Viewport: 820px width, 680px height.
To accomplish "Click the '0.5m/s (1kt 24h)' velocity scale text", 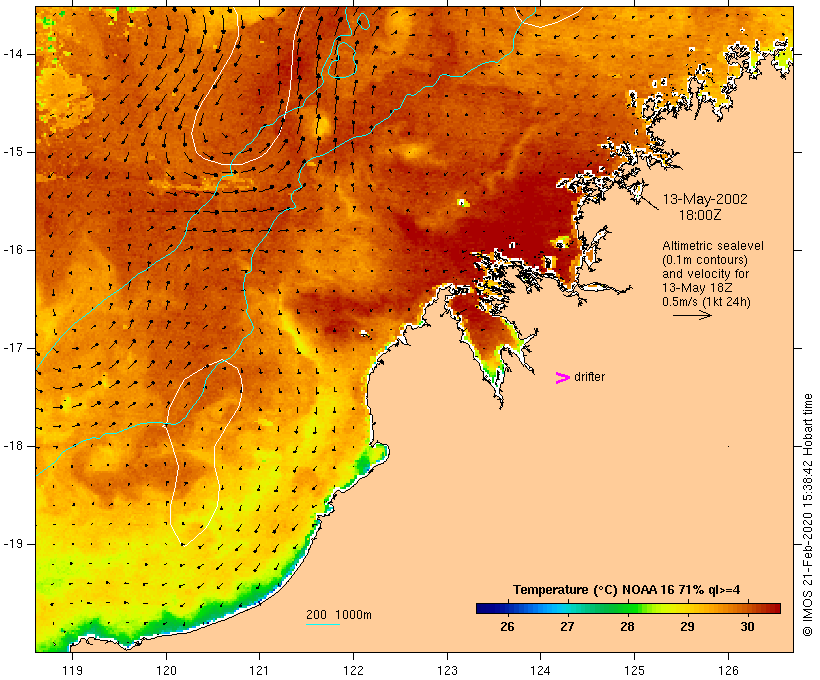I will (x=706, y=302).
